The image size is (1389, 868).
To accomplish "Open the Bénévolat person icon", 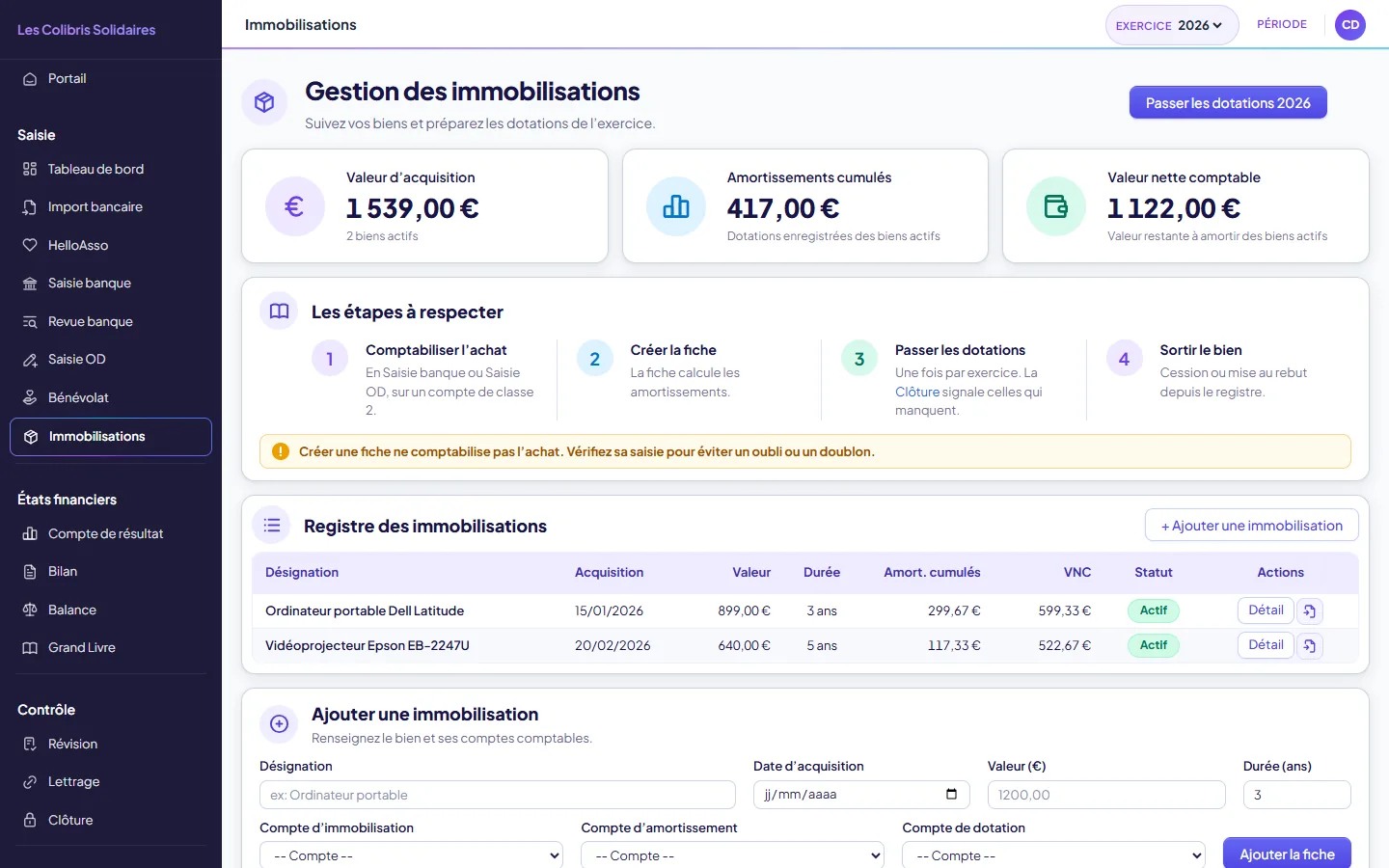I will [x=30, y=398].
